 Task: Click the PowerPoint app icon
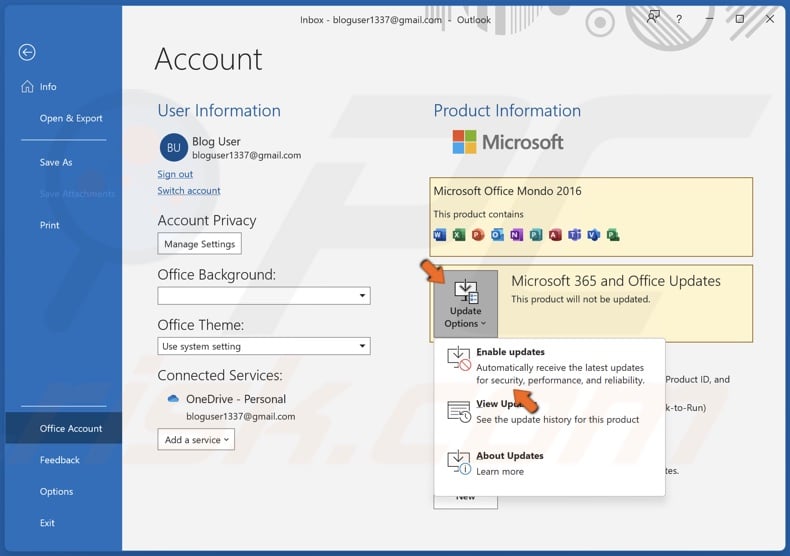click(478, 235)
